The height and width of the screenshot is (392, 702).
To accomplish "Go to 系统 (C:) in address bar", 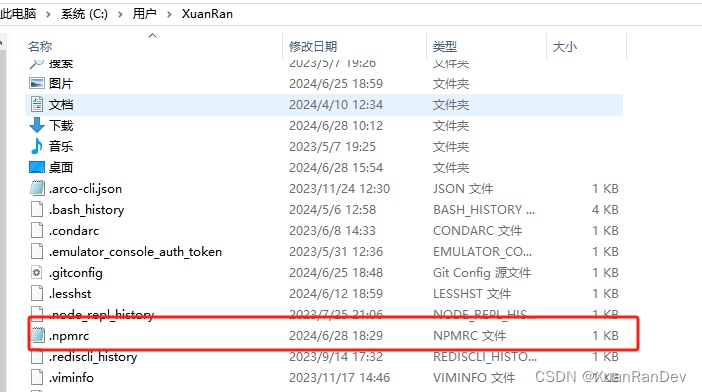I will [x=84, y=14].
